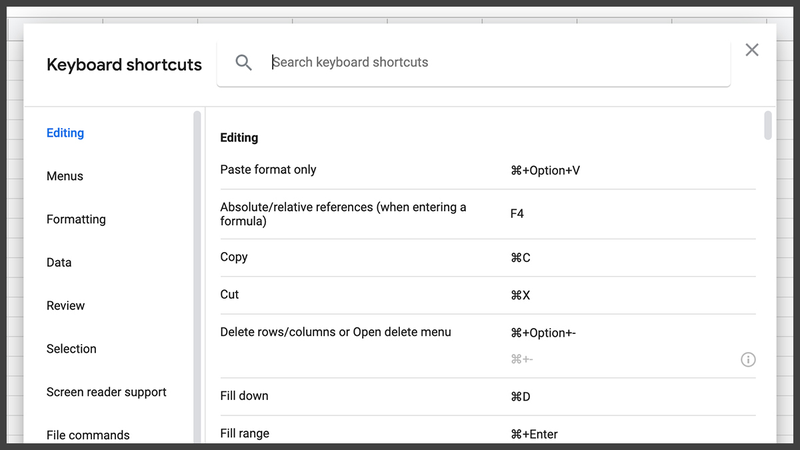The image size is (800, 450).
Task: Close the Keyboard shortcuts dialog
Action: [752, 50]
